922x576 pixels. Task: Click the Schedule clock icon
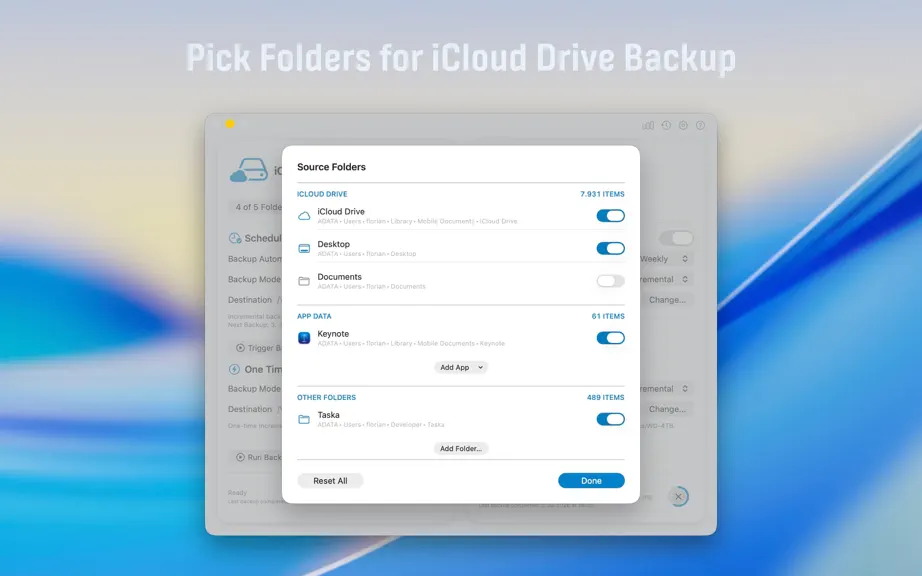pyautogui.click(x=235, y=238)
